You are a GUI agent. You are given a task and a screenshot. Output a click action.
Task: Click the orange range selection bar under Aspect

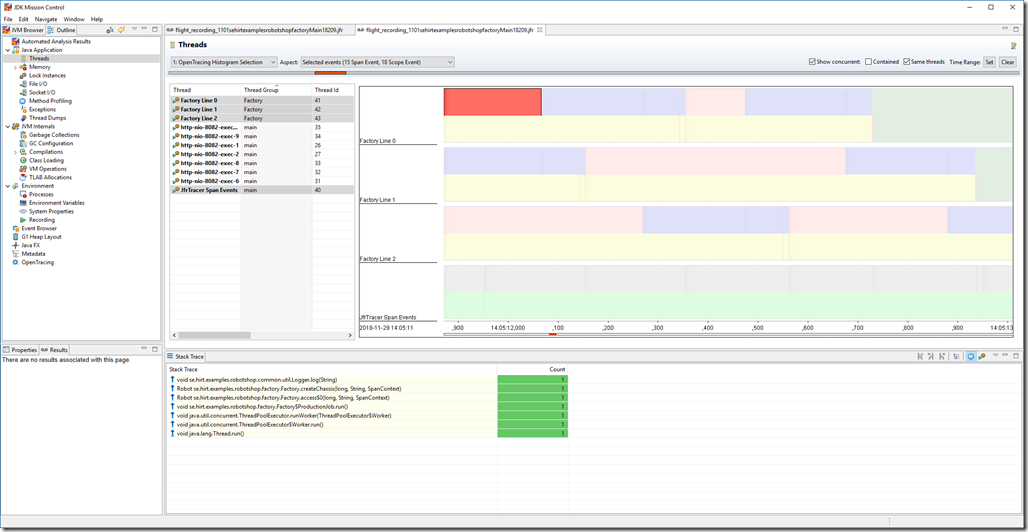coord(330,73)
